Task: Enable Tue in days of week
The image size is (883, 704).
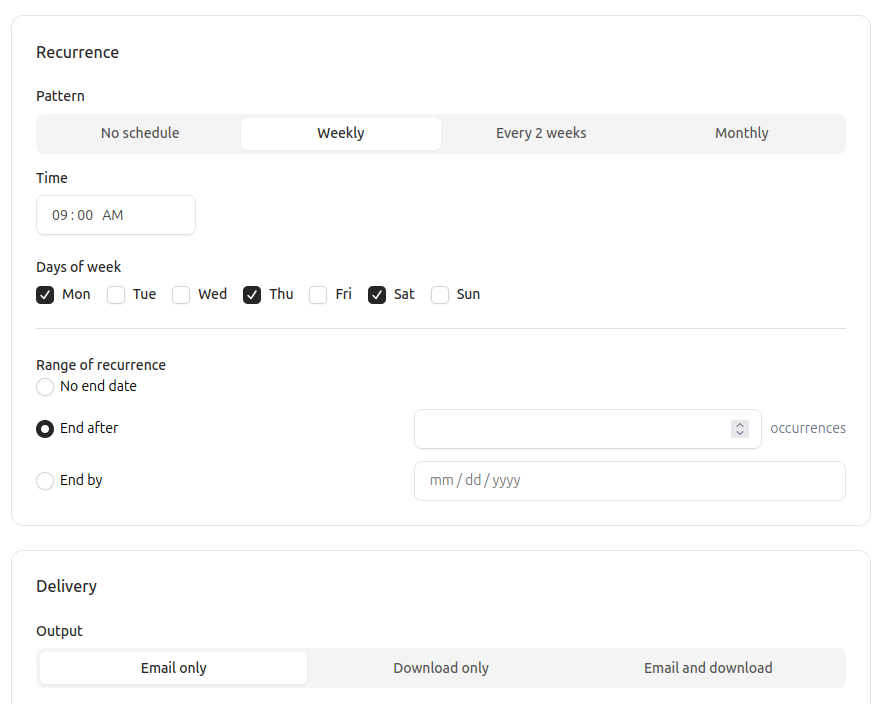Action: [116, 294]
